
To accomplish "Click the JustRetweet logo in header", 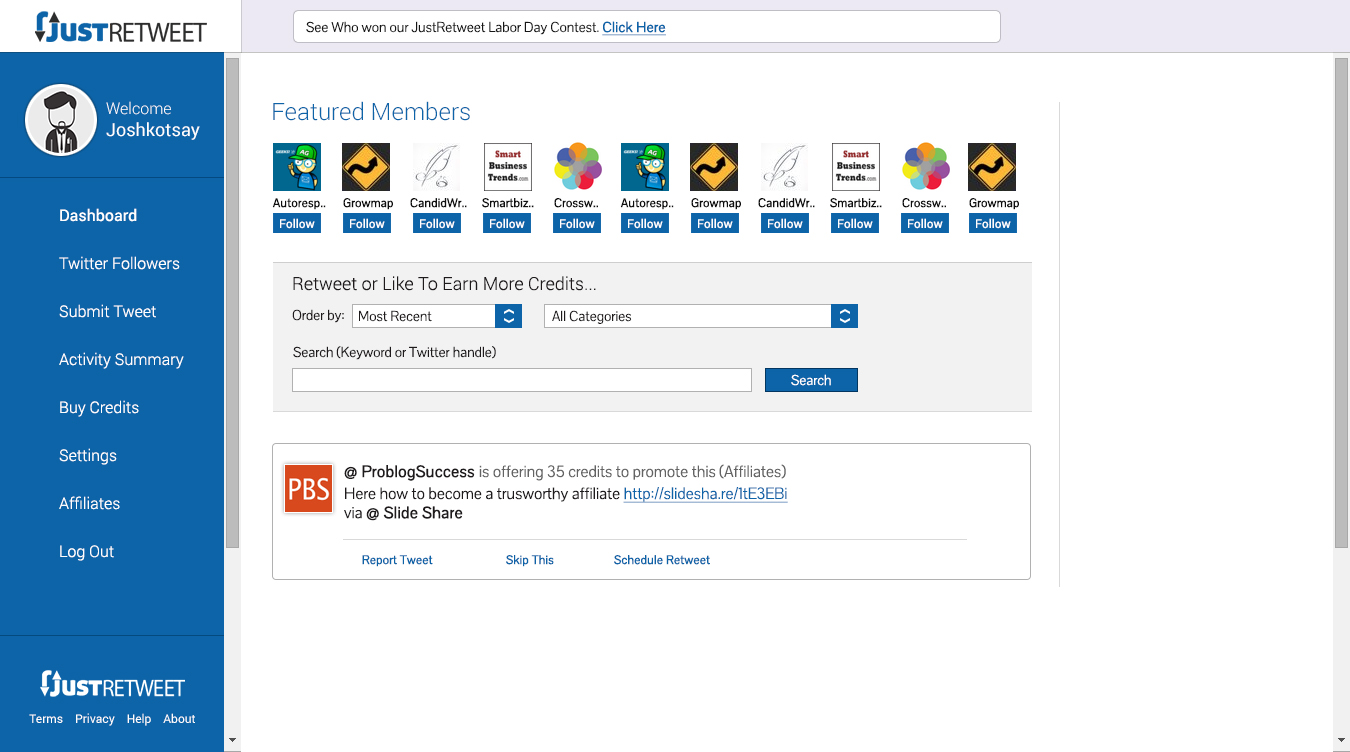I will pos(120,27).
